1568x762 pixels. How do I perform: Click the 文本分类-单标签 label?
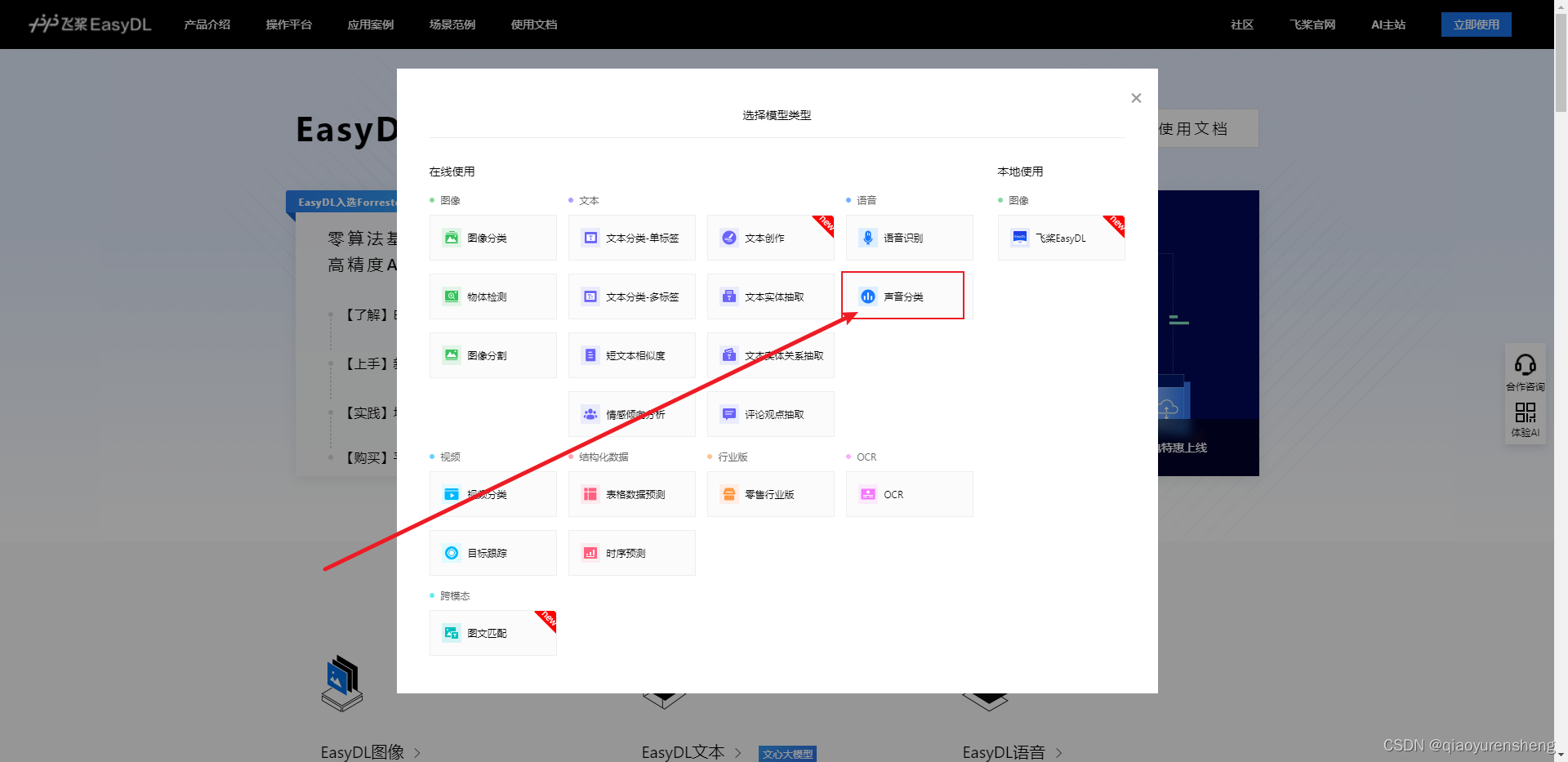click(x=643, y=238)
